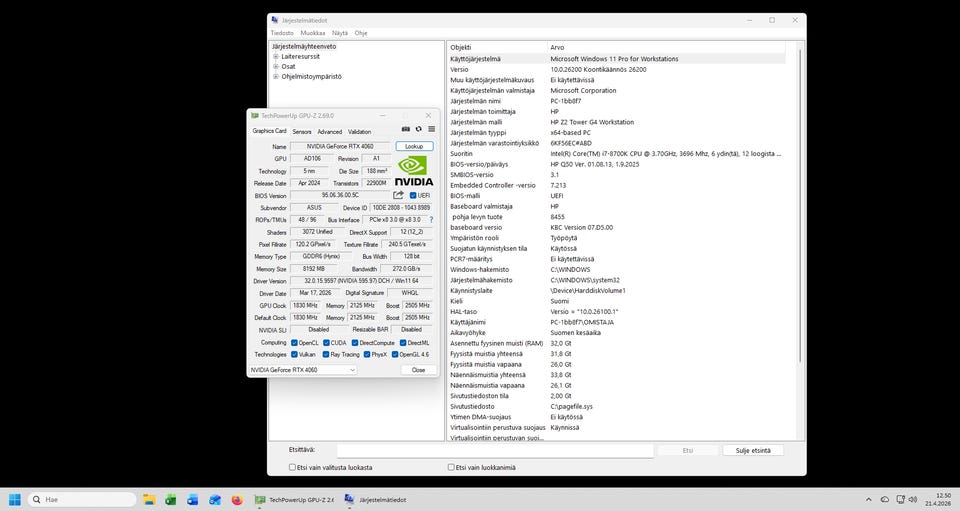Click the taskbar Hae search box
Viewport: 960px width, 511px height.
pyautogui.click(x=81, y=499)
